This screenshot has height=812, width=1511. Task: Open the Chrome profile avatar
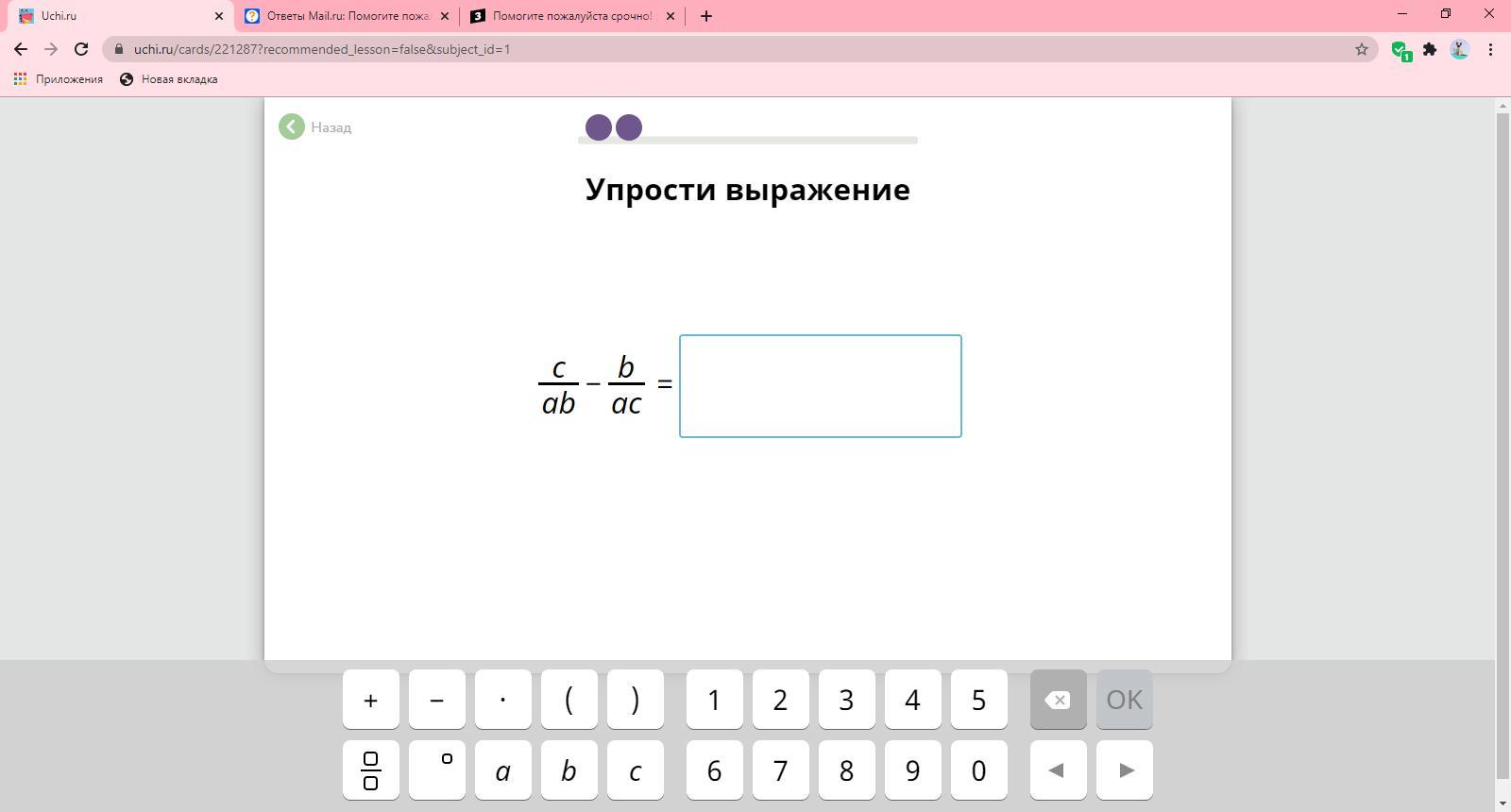pos(1460,49)
